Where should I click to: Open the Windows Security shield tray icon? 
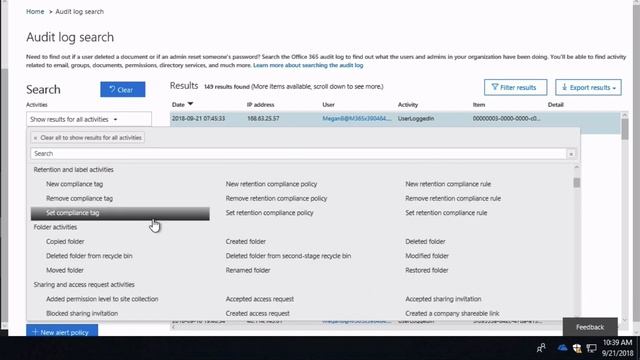[x=577, y=348]
